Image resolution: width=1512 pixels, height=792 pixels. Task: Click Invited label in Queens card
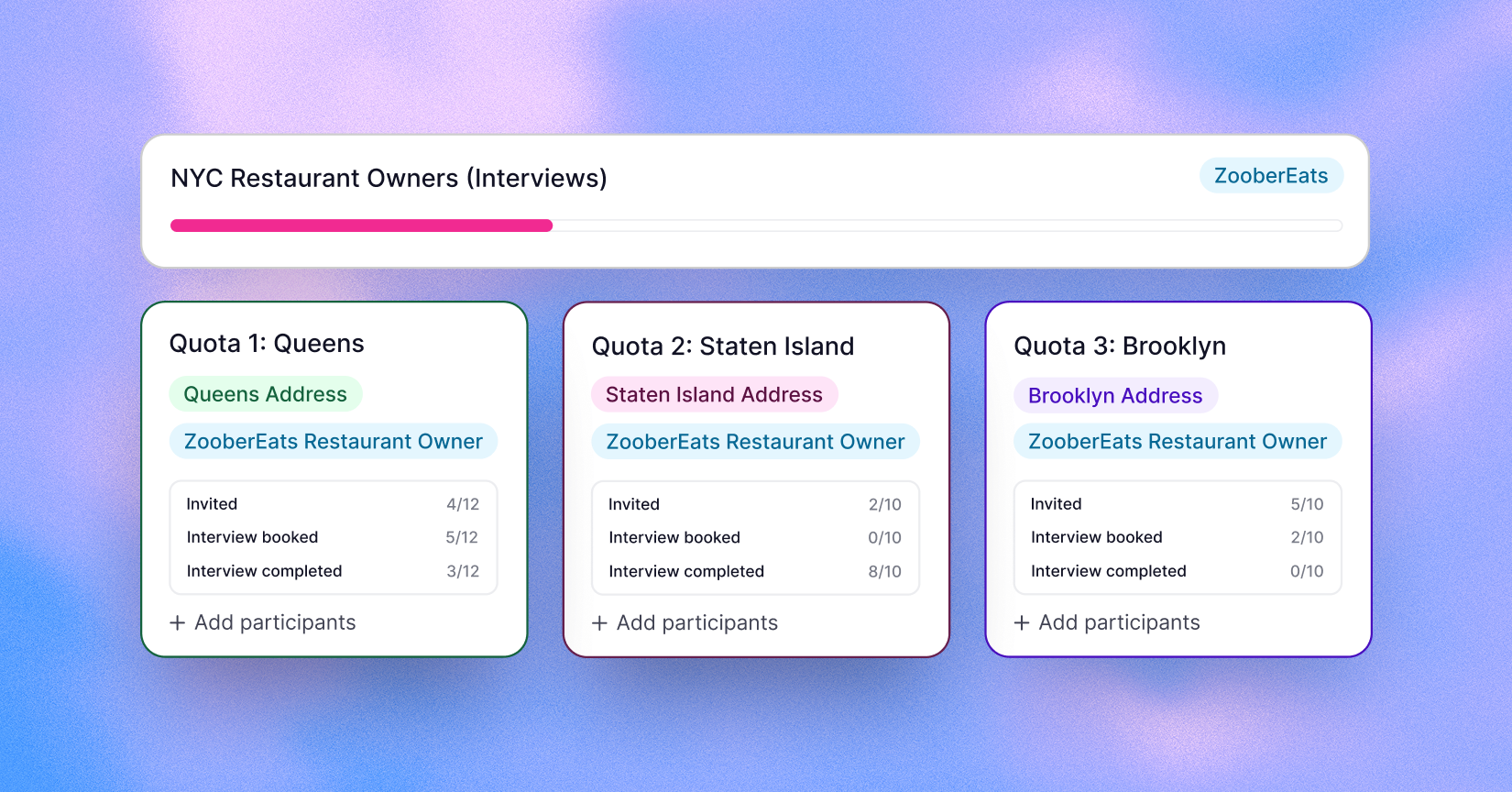[212, 504]
